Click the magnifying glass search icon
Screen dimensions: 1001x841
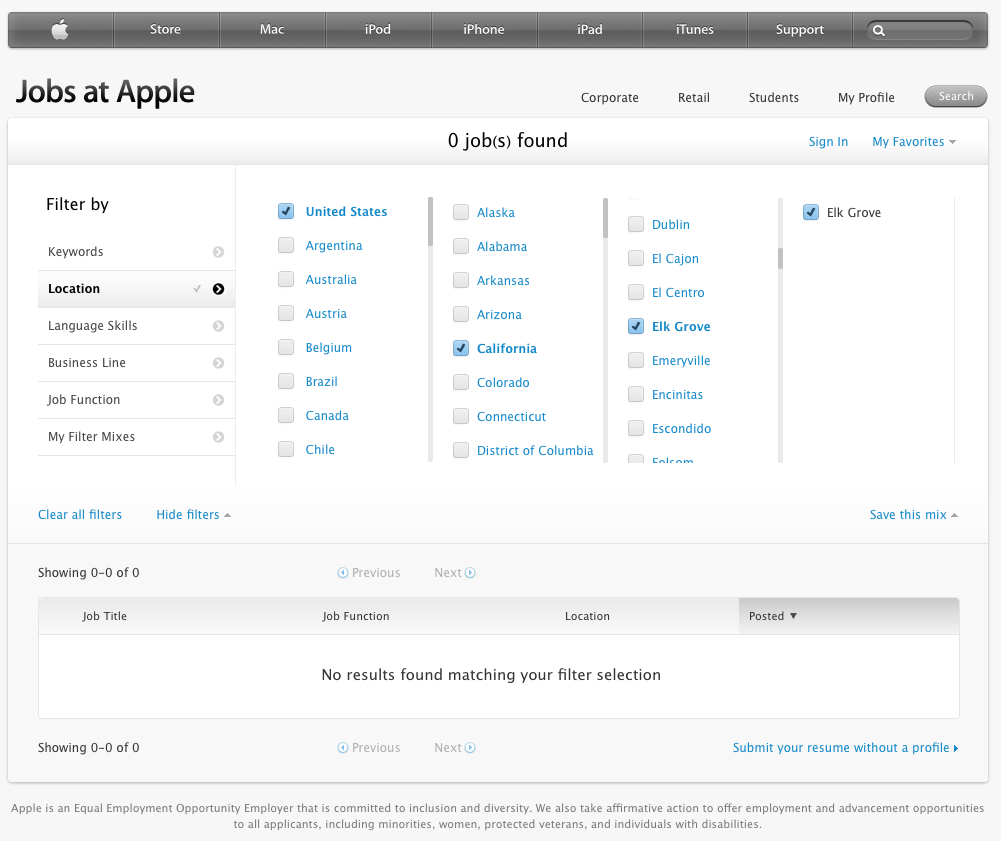tap(879, 30)
